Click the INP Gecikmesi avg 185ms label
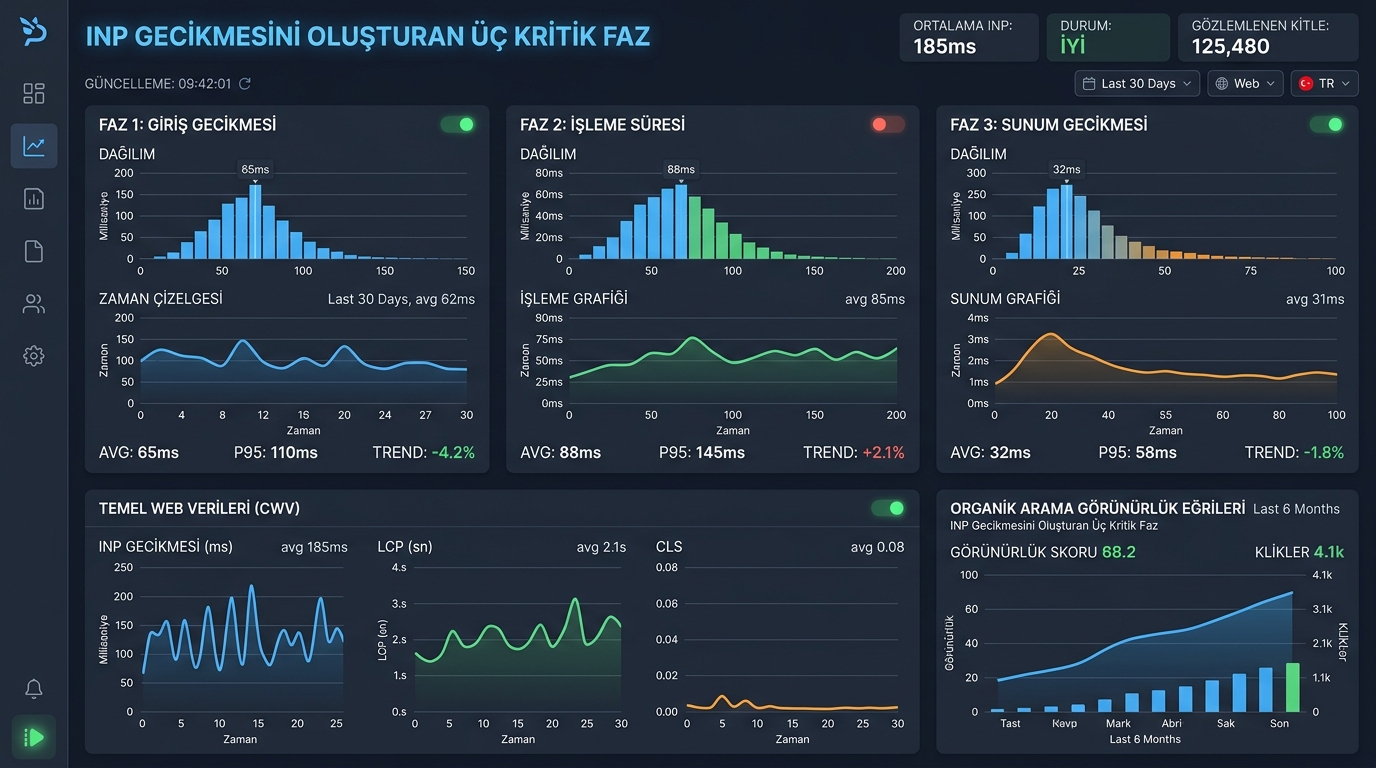 [x=314, y=547]
